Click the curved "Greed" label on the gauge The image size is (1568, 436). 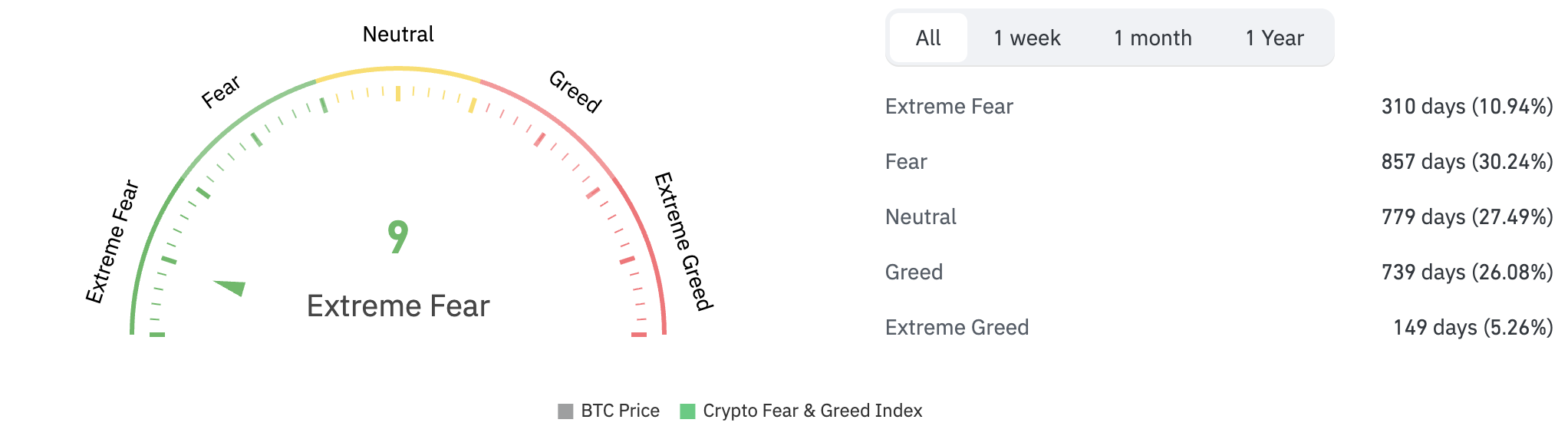pyautogui.click(x=575, y=91)
